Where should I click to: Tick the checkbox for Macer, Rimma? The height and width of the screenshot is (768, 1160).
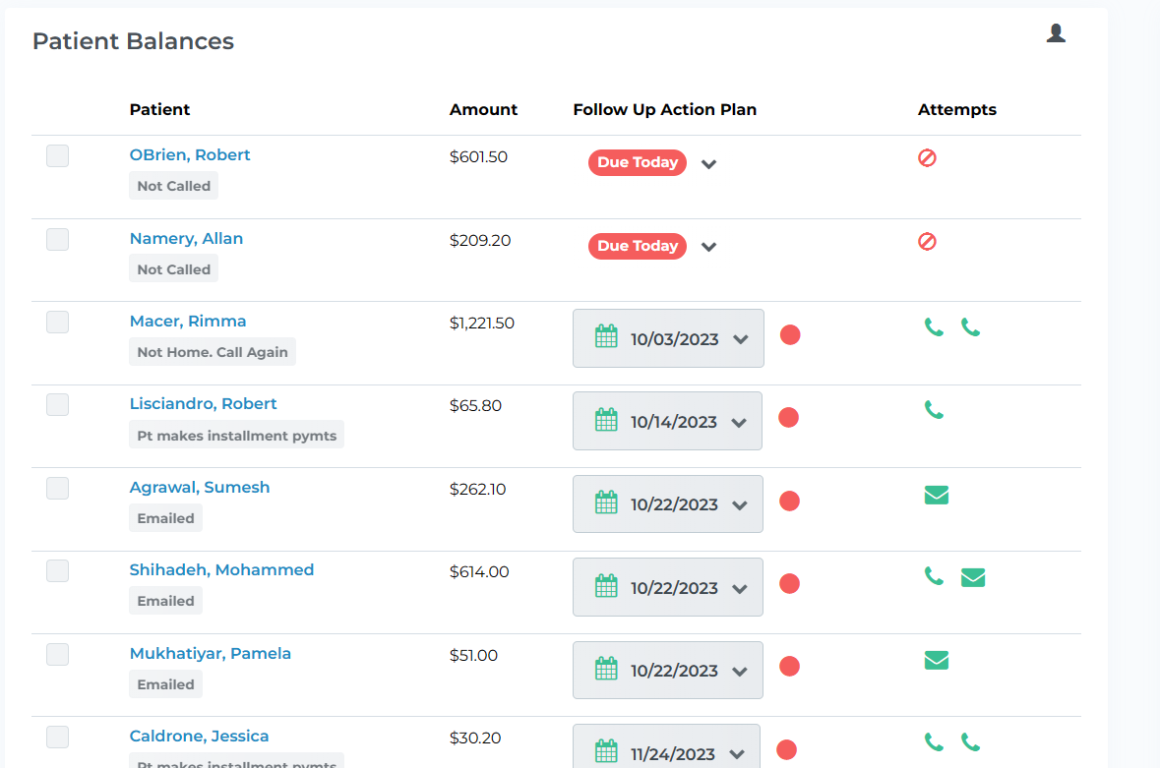pyautogui.click(x=58, y=322)
